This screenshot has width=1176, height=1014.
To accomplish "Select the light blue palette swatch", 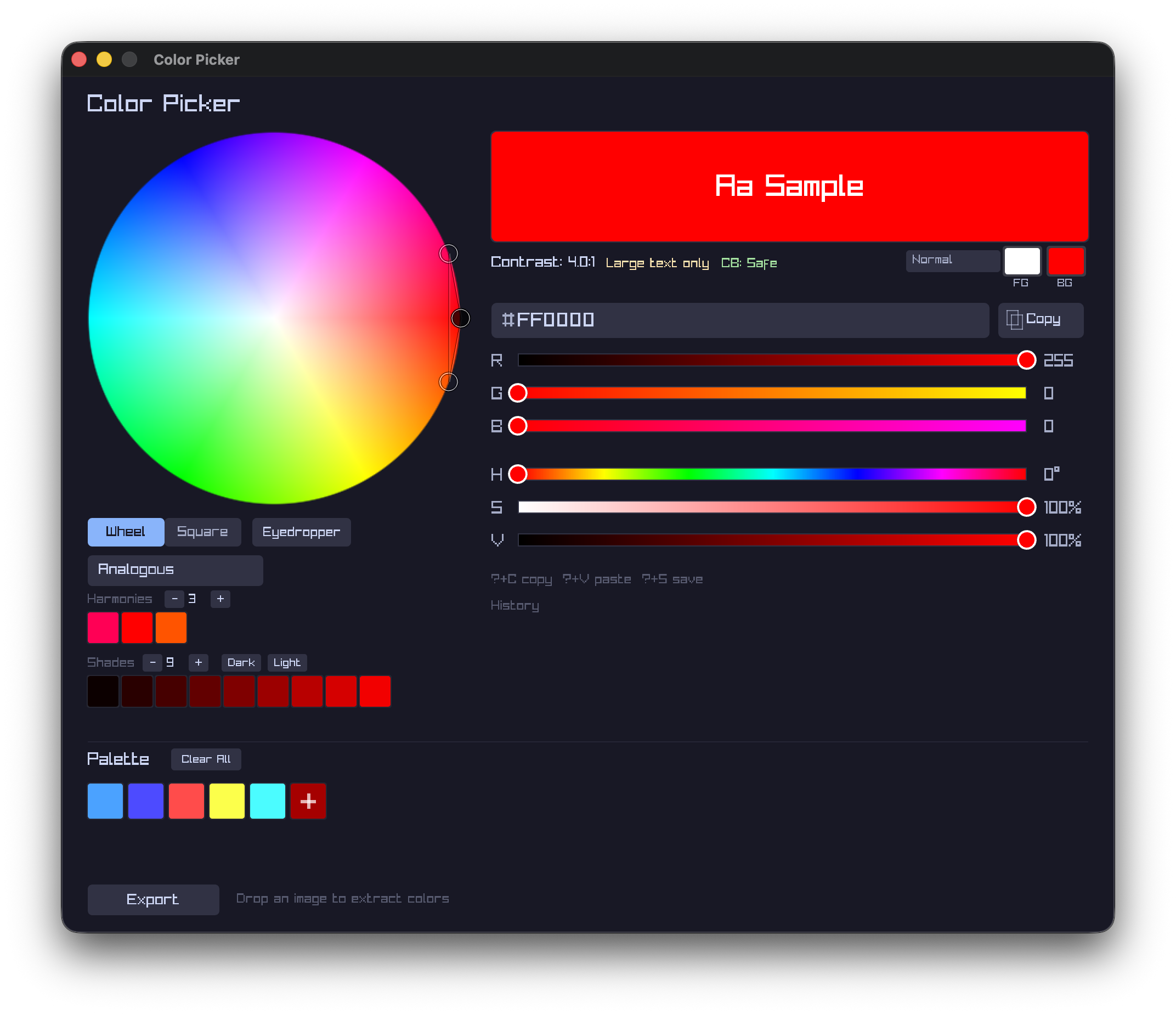I will pyautogui.click(x=105, y=801).
